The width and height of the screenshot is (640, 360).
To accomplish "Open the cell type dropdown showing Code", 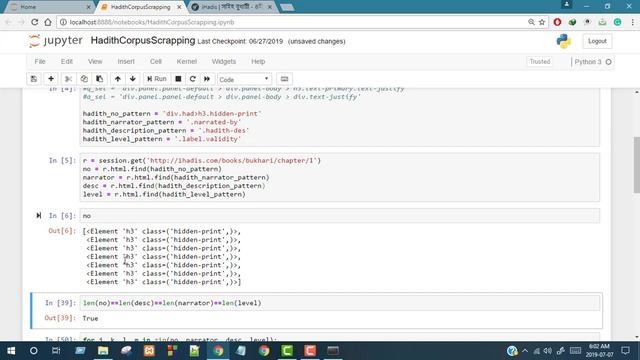I will point(244,79).
